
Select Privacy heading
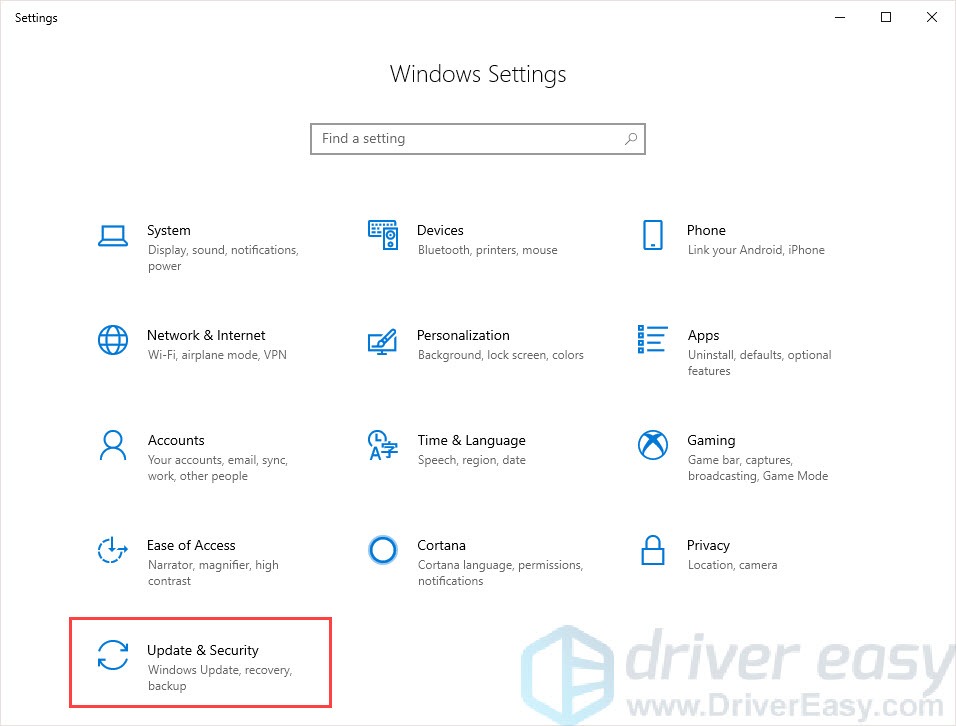coord(708,546)
